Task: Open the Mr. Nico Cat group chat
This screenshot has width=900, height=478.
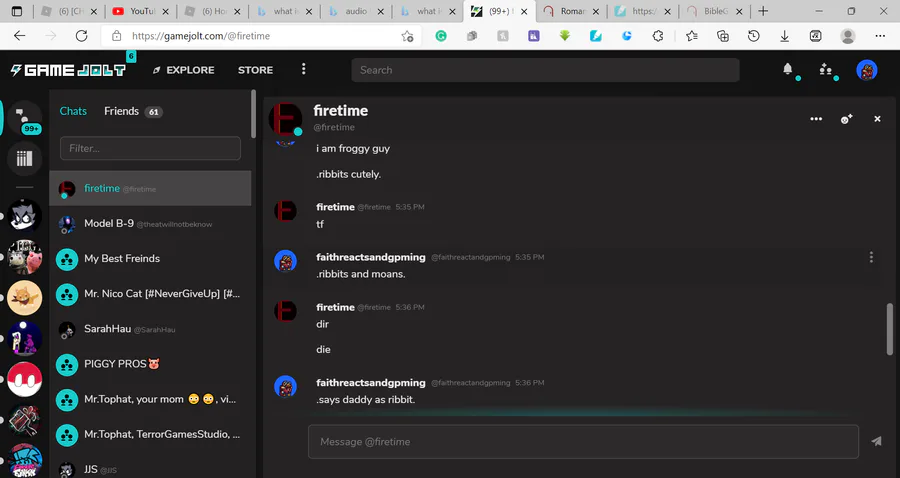Action: (x=150, y=294)
